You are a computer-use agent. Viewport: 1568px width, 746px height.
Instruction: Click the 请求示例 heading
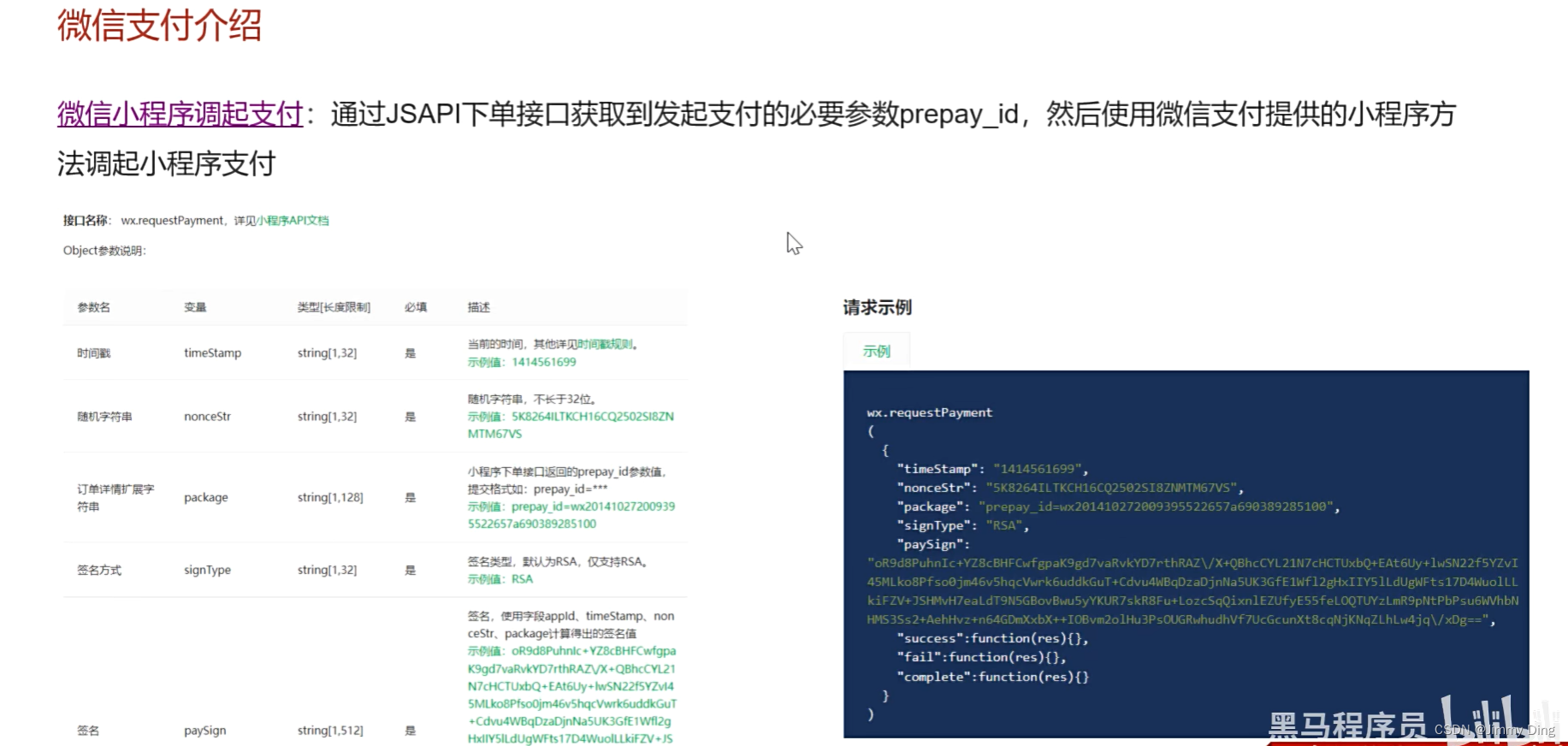(x=878, y=307)
